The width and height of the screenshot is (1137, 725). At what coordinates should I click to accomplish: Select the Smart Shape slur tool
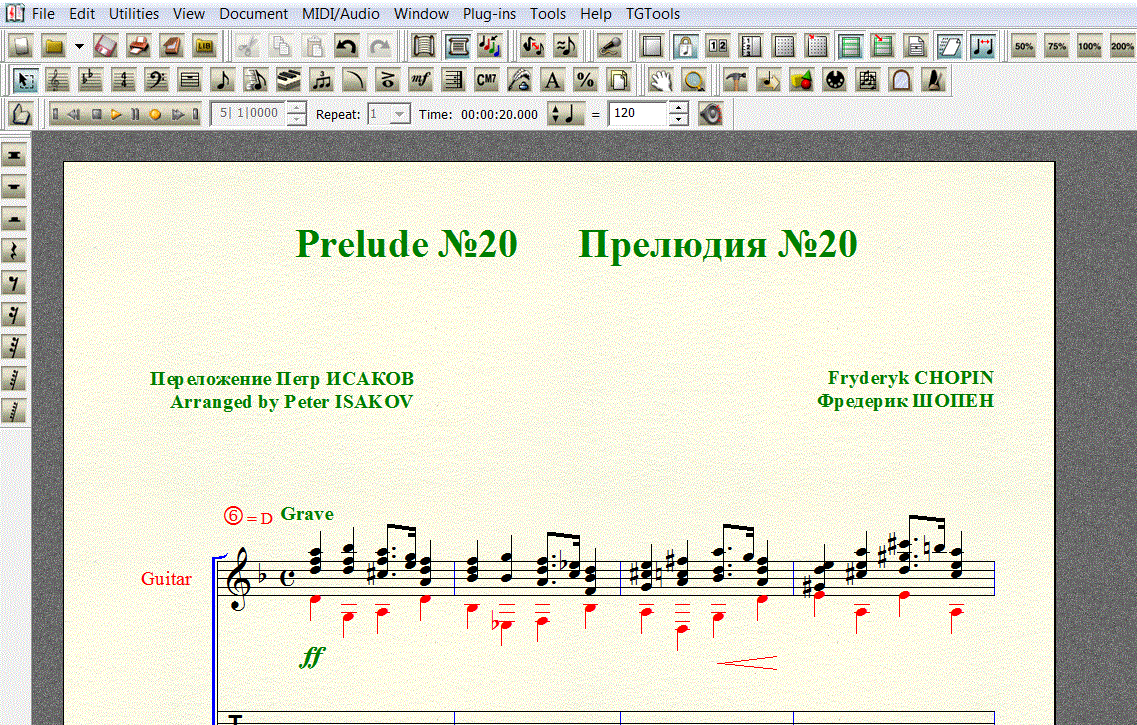355,80
